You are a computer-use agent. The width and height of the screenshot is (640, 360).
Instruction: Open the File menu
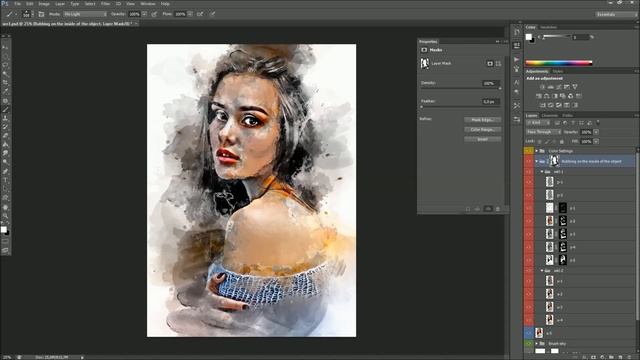pos(18,4)
